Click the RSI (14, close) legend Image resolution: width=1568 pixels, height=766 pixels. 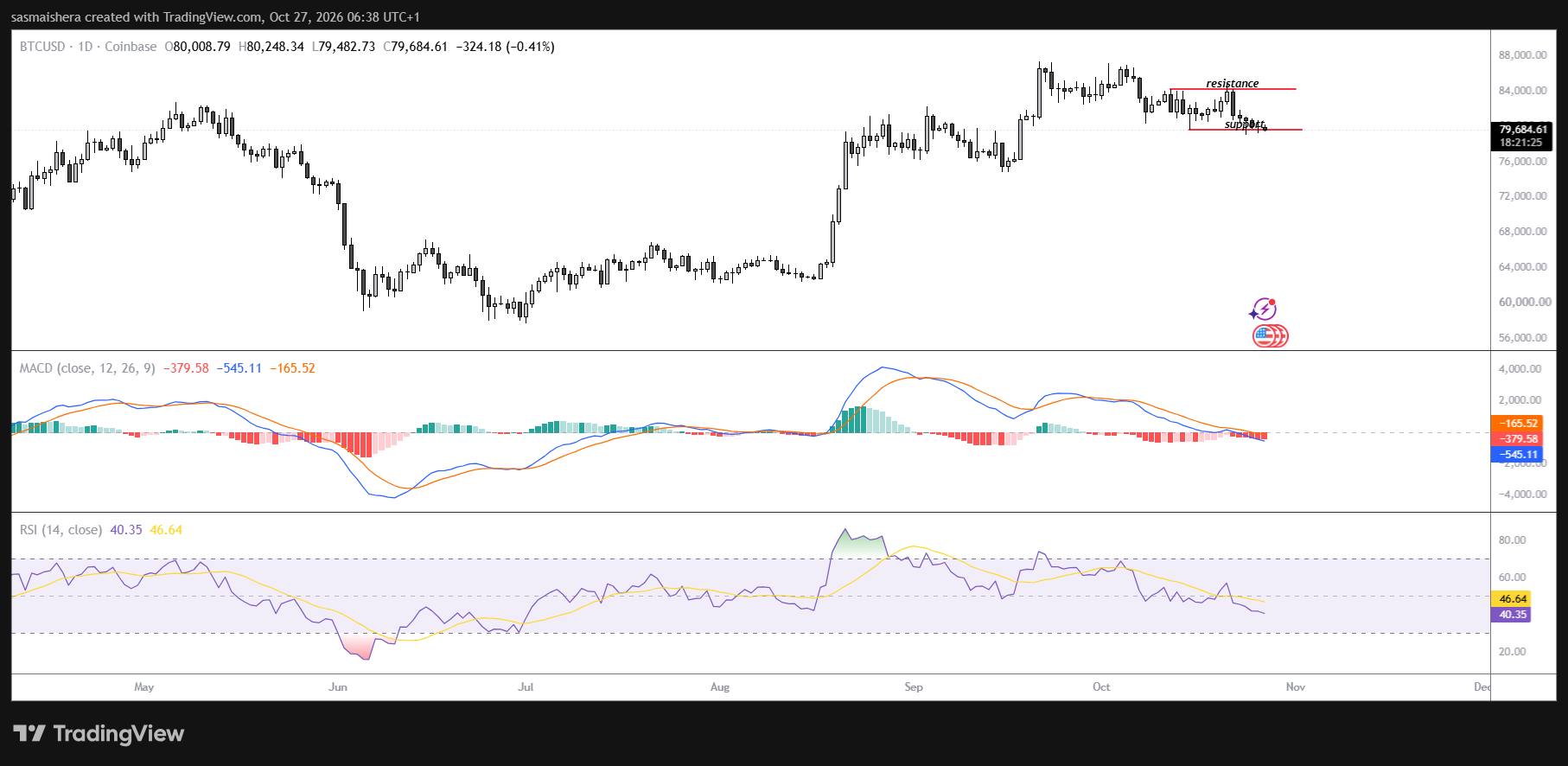[x=61, y=530]
